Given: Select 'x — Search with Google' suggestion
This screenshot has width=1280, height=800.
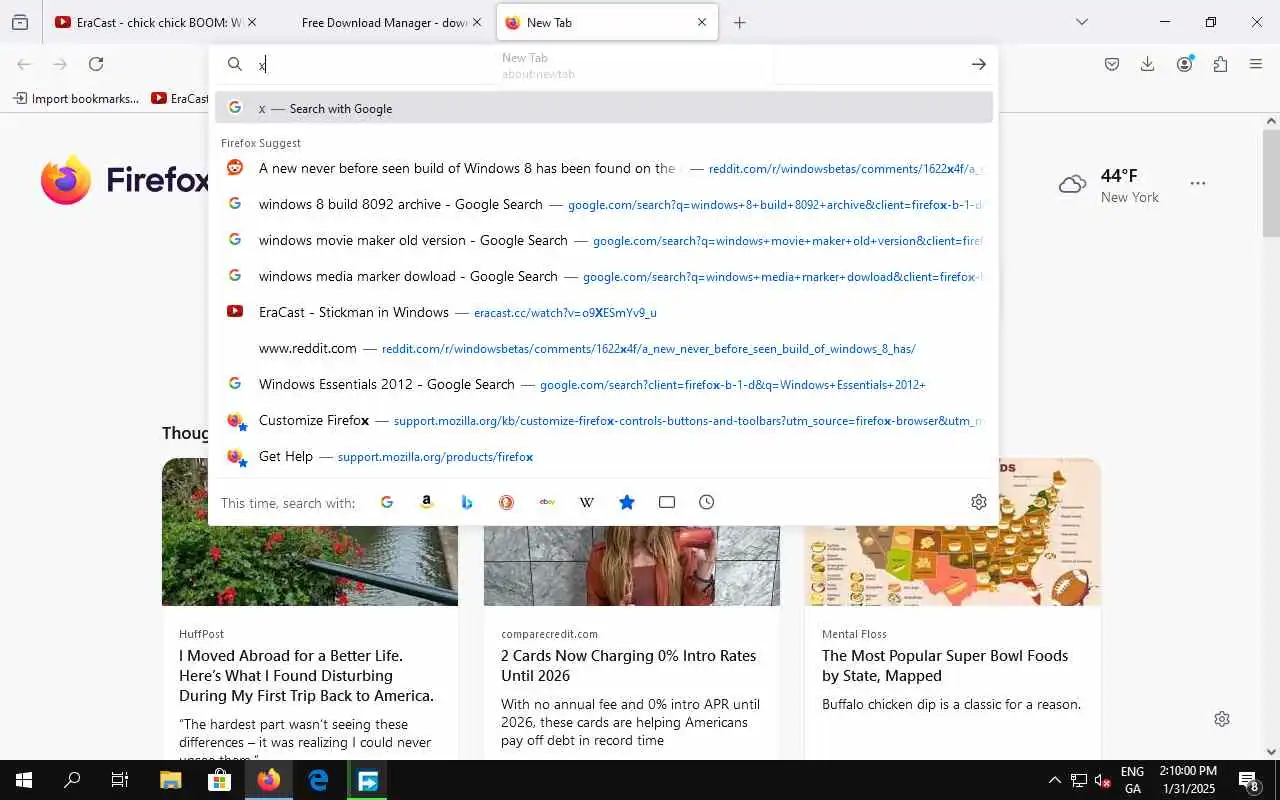Looking at the screenshot, I should pyautogui.click(x=604, y=108).
